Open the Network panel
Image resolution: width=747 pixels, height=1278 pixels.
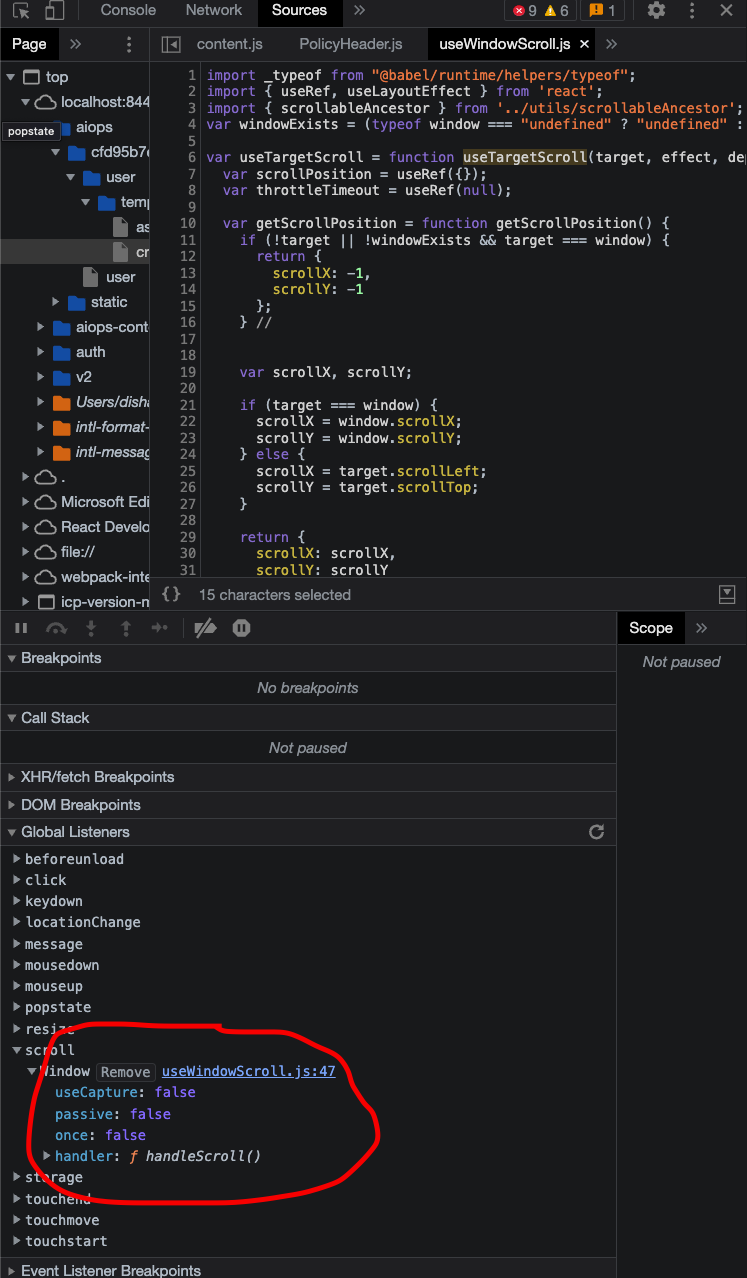[x=213, y=11]
